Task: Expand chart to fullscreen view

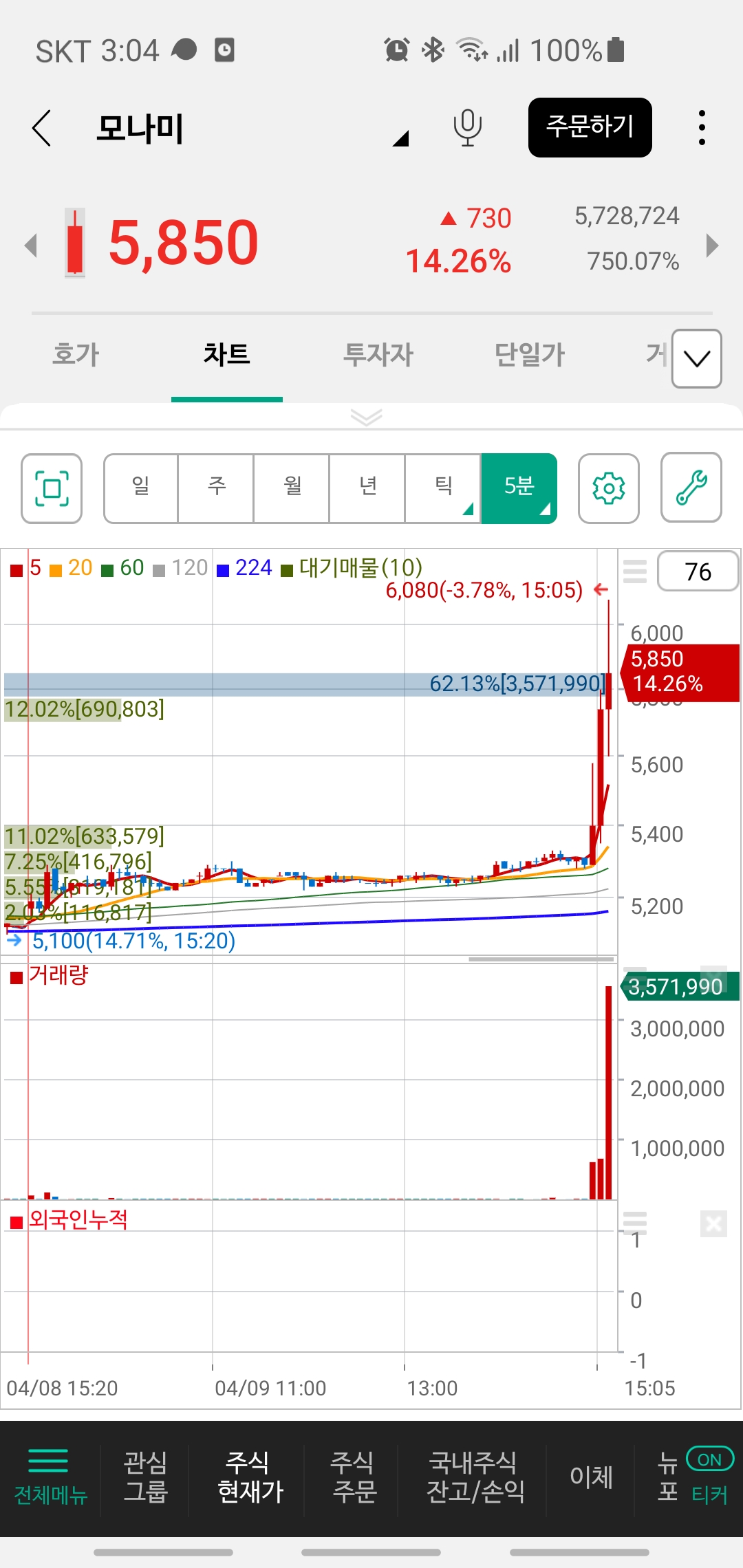Action: 52,488
